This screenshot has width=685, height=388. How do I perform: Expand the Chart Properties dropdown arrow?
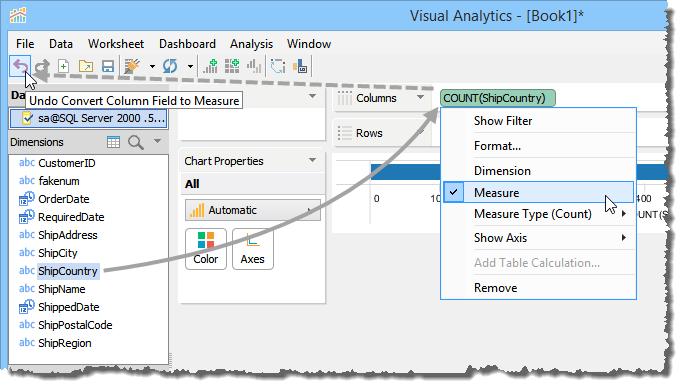(x=312, y=160)
